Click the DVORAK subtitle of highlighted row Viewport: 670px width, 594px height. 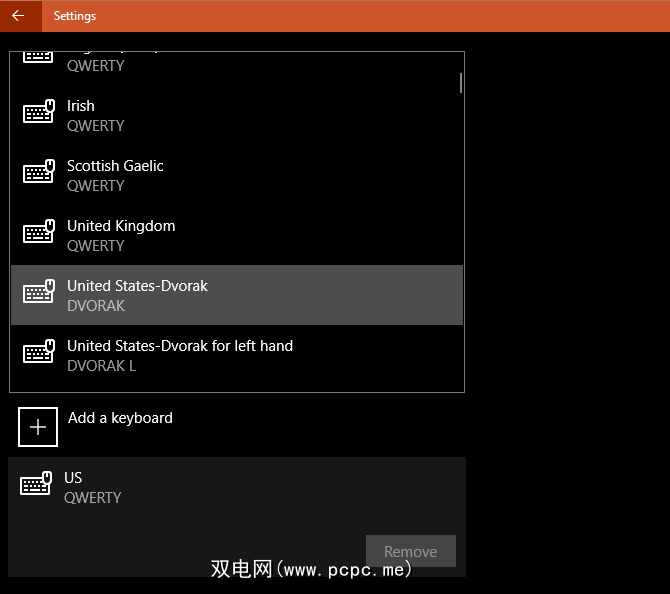[96, 306]
